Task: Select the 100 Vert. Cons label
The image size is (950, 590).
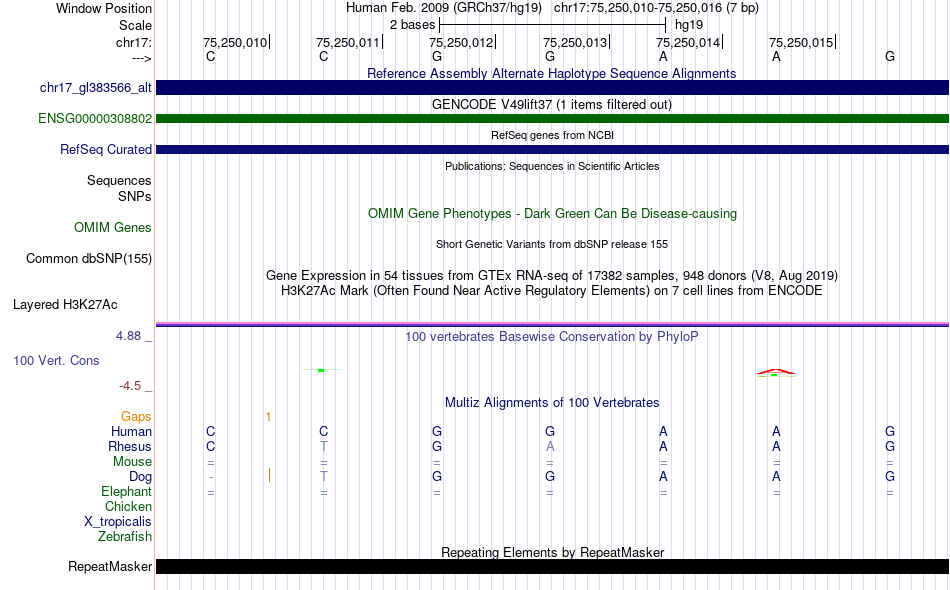Action: pos(56,360)
